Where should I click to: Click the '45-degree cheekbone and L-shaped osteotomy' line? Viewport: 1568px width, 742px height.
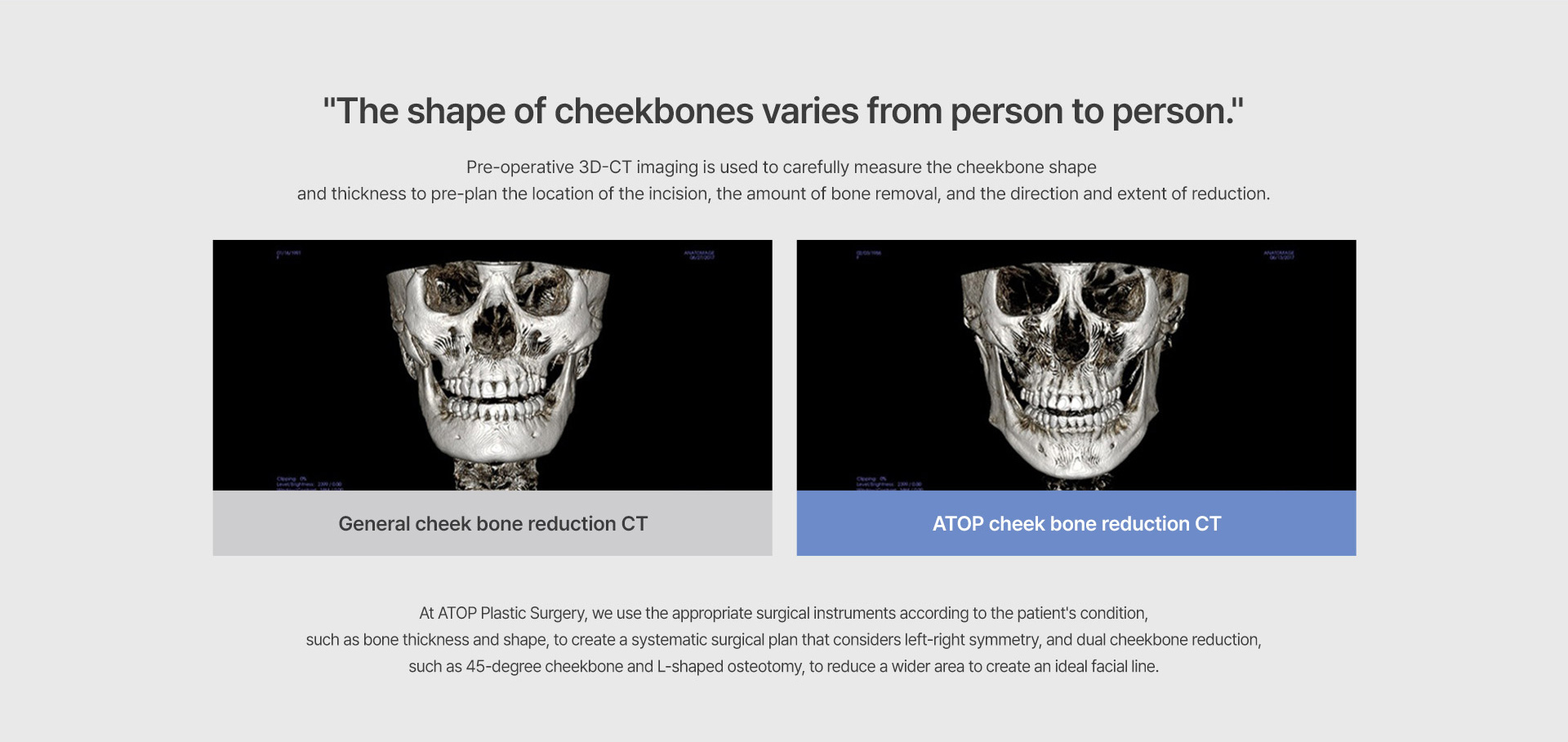(783, 666)
